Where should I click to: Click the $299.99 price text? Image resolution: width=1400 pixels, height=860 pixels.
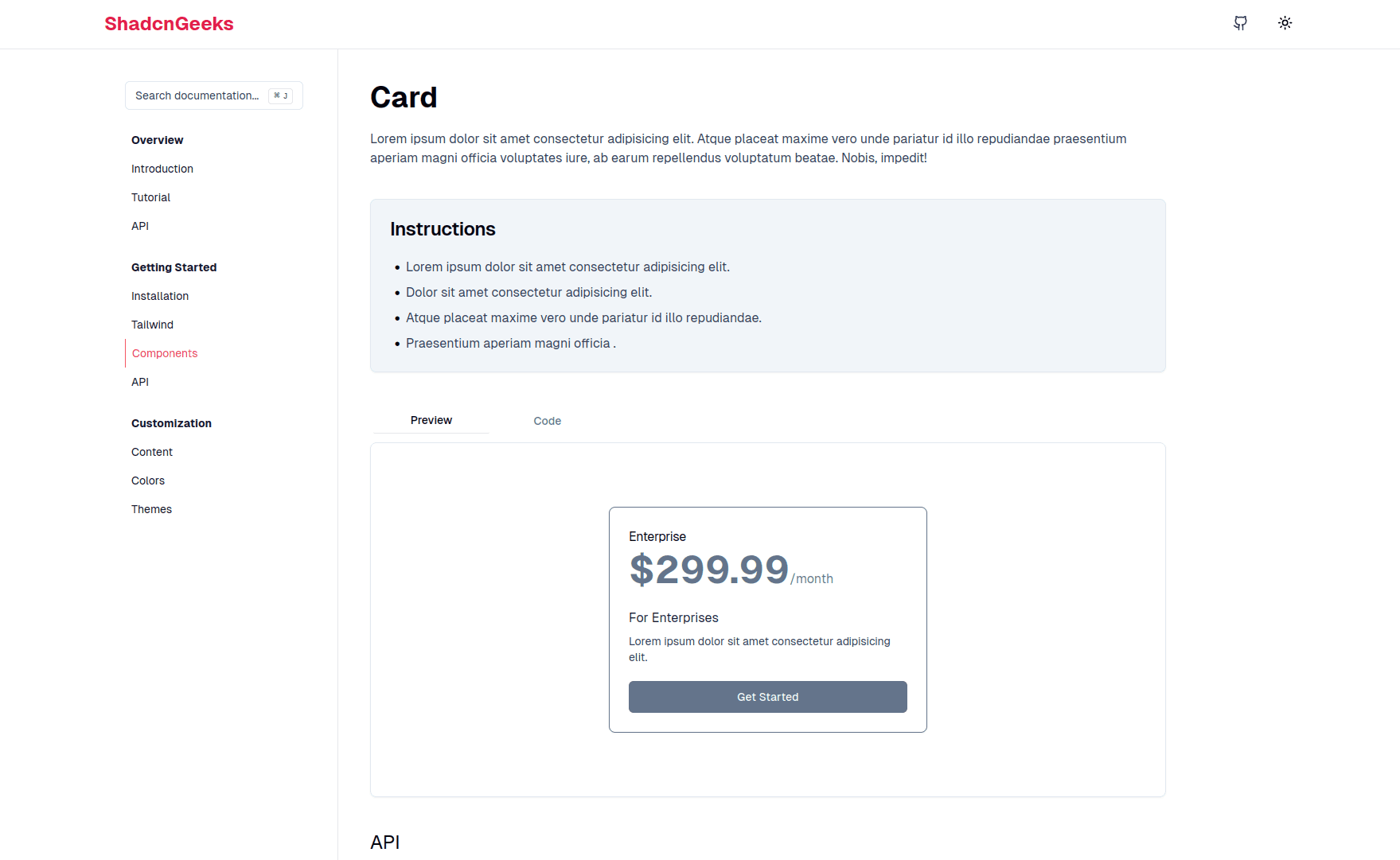coord(709,570)
